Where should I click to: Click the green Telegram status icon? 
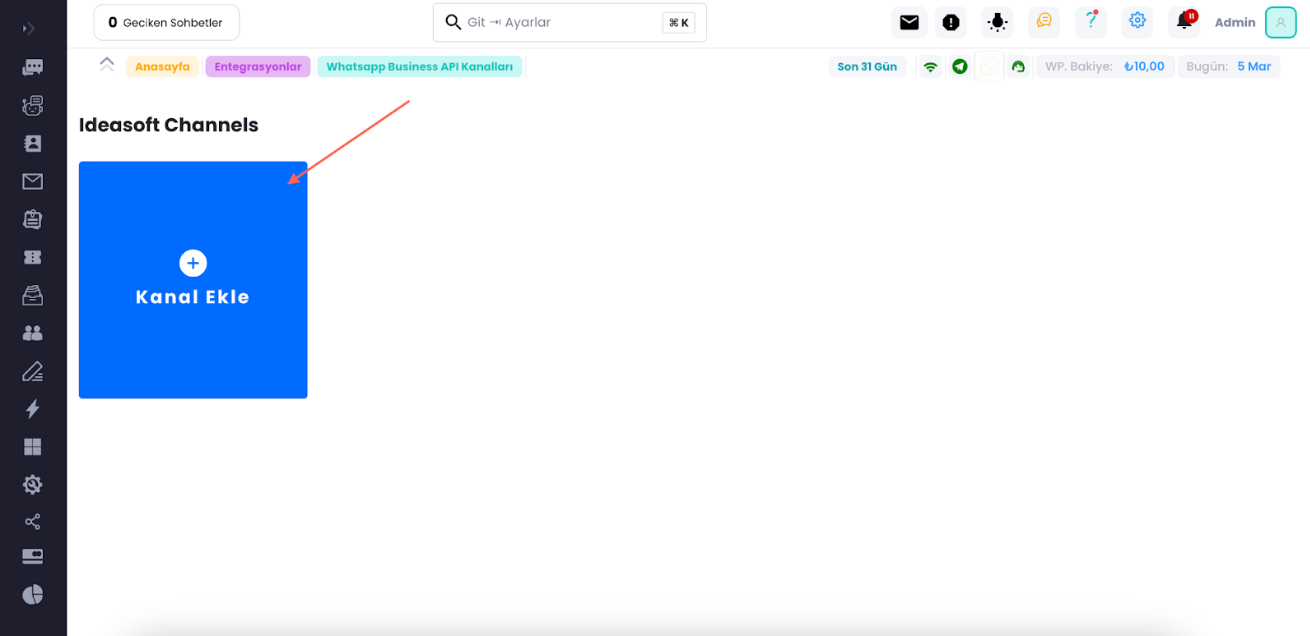pos(960,67)
